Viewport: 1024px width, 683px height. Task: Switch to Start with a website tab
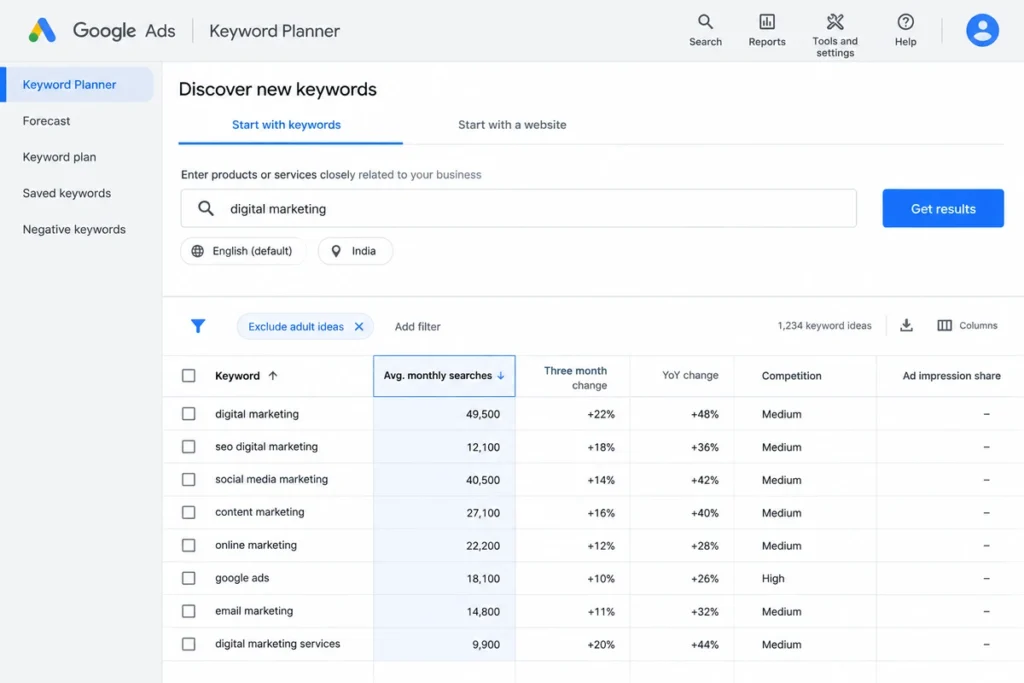coord(512,125)
